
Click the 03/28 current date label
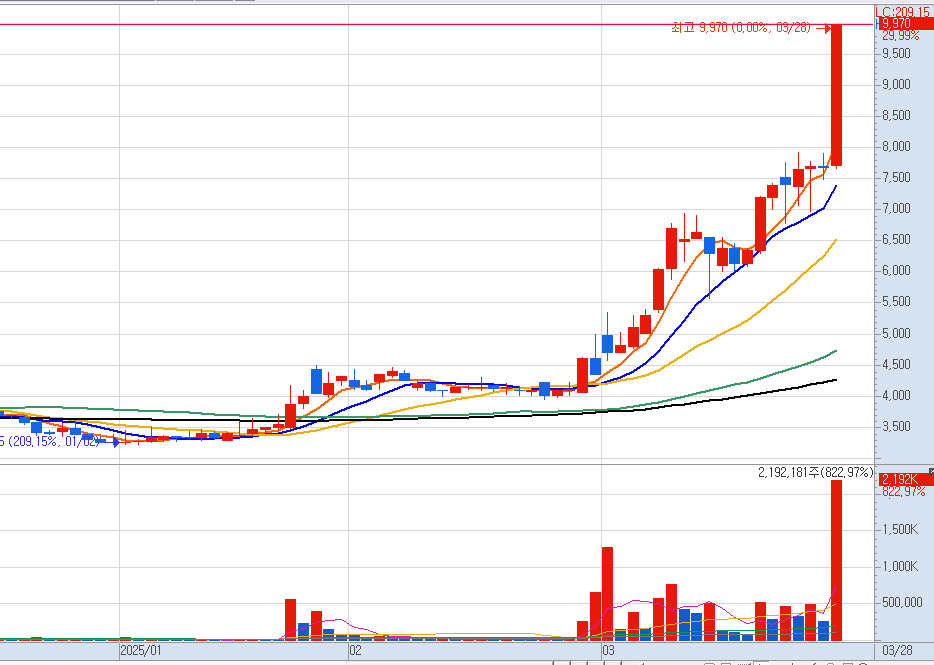(x=897, y=650)
